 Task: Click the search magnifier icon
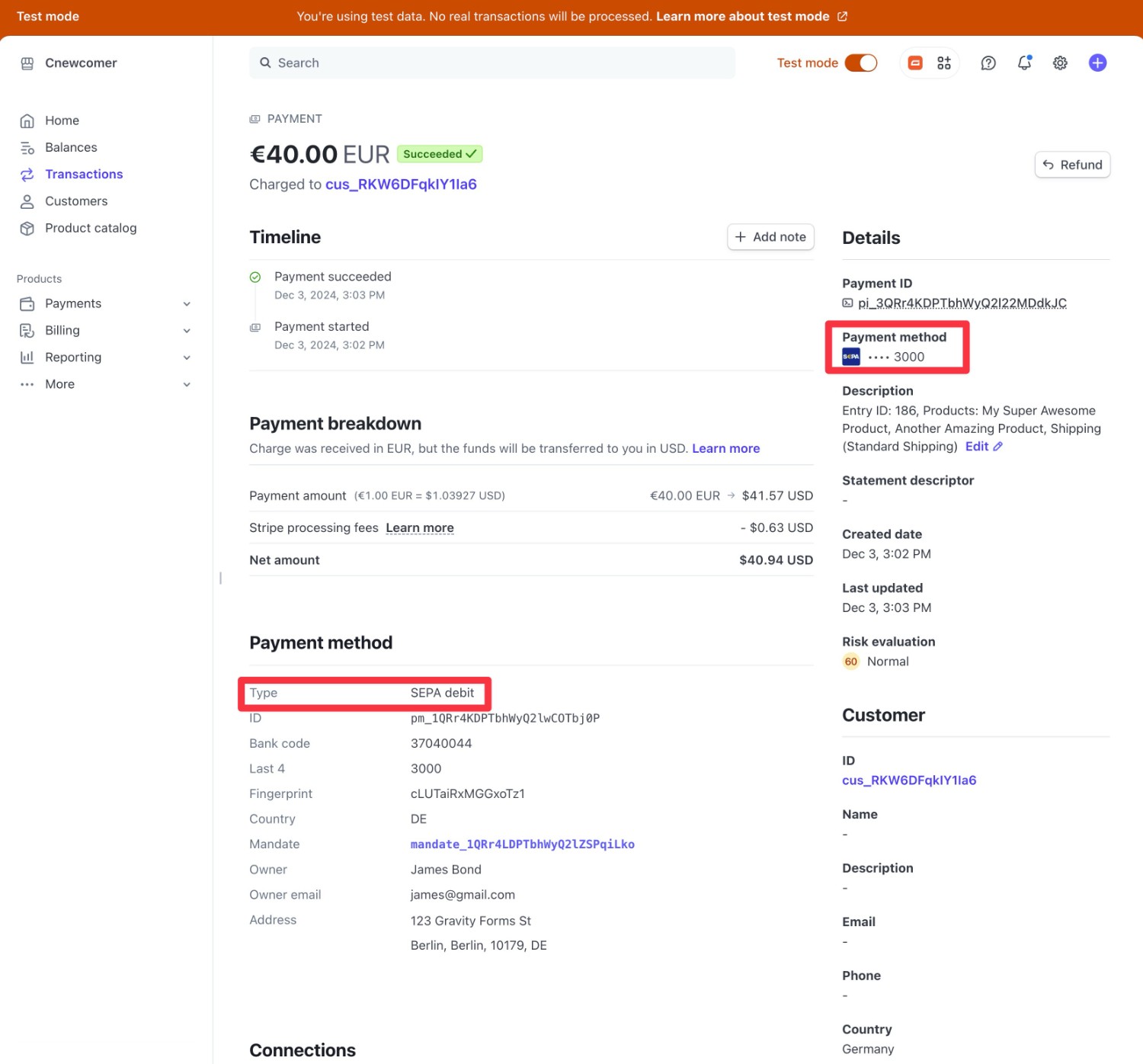265,63
